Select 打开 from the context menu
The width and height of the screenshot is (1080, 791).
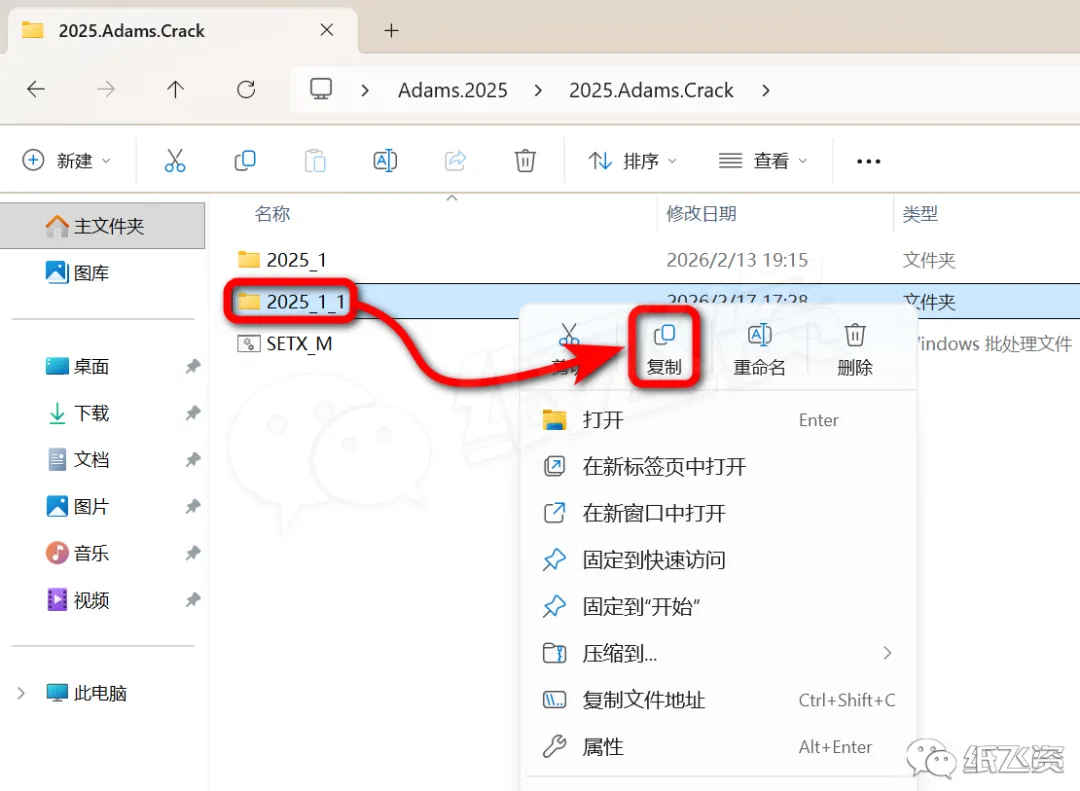coord(719,420)
